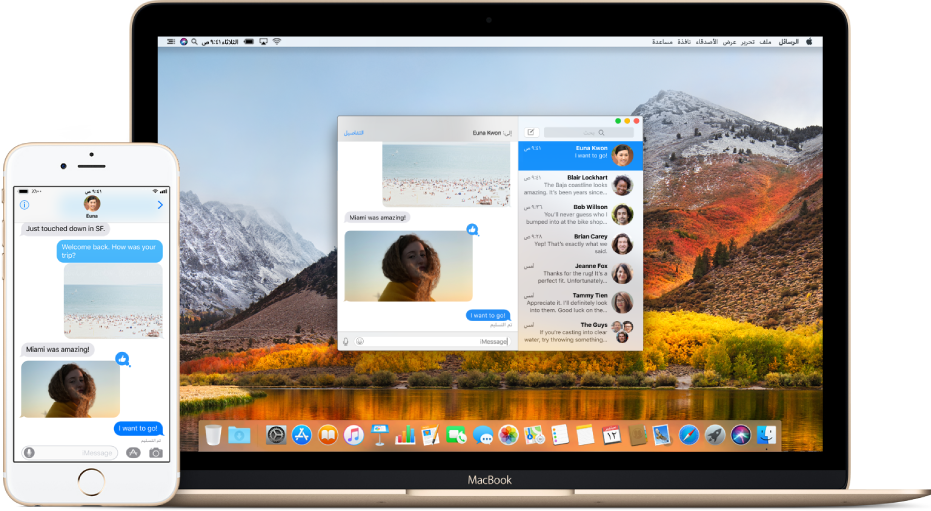The width and height of the screenshot is (931, 511).
Task: Open the مساعدة menu
Action: click(662, 42)
